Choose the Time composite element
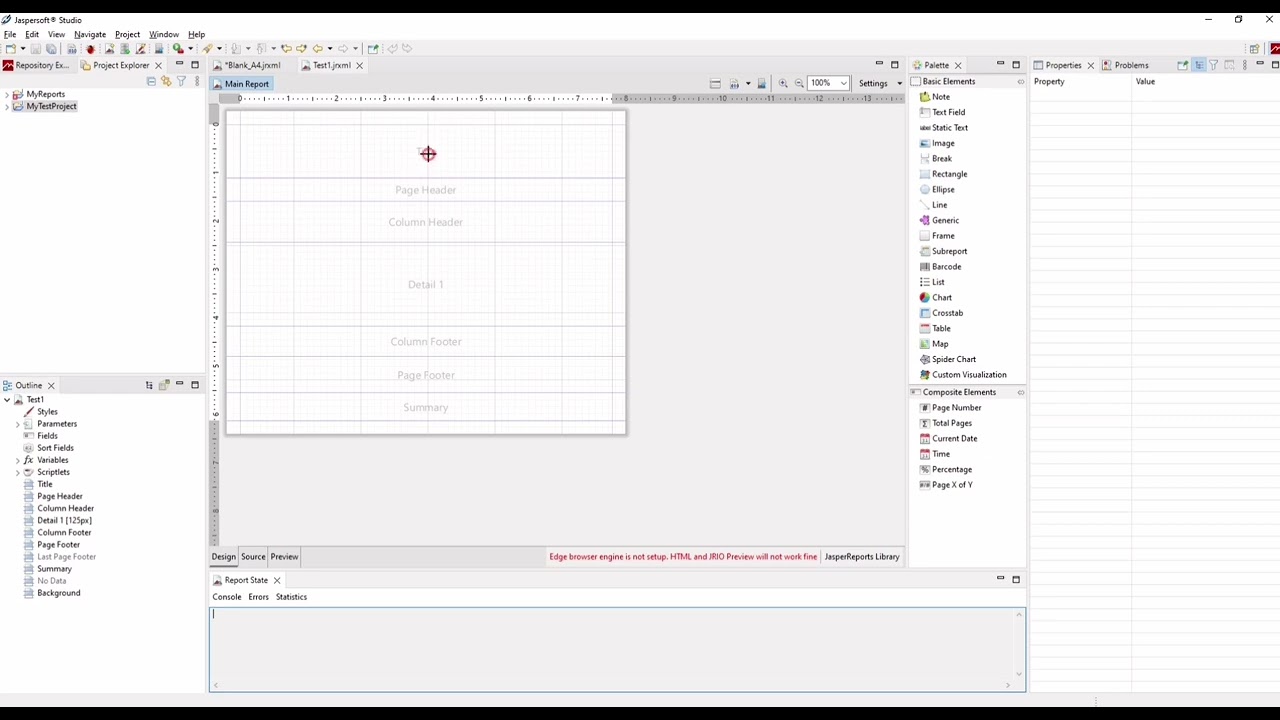Screen dimensions: 1280x720 934,454
